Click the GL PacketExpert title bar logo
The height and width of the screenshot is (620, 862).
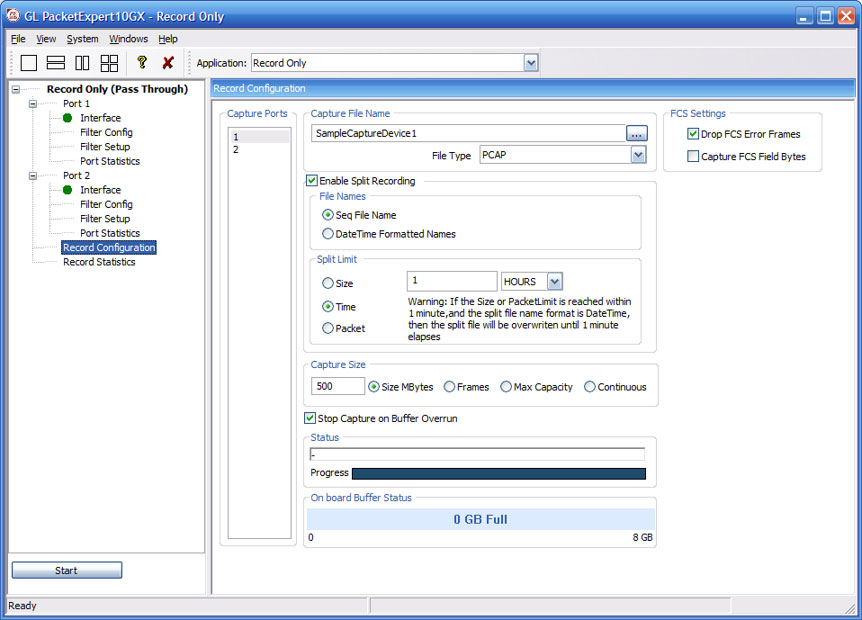pos(13,16)
